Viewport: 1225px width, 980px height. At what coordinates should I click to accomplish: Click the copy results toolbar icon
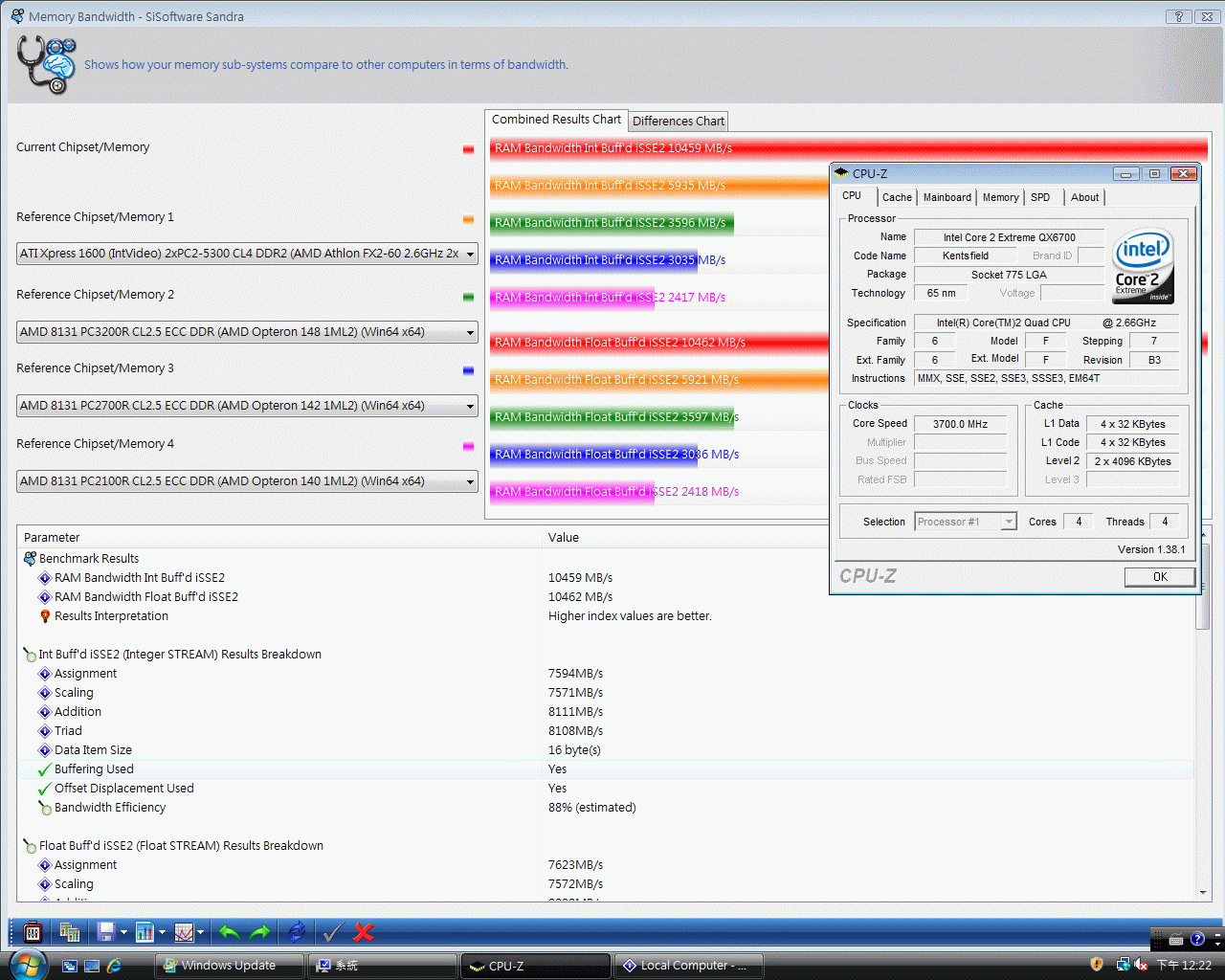coord(69,931)
